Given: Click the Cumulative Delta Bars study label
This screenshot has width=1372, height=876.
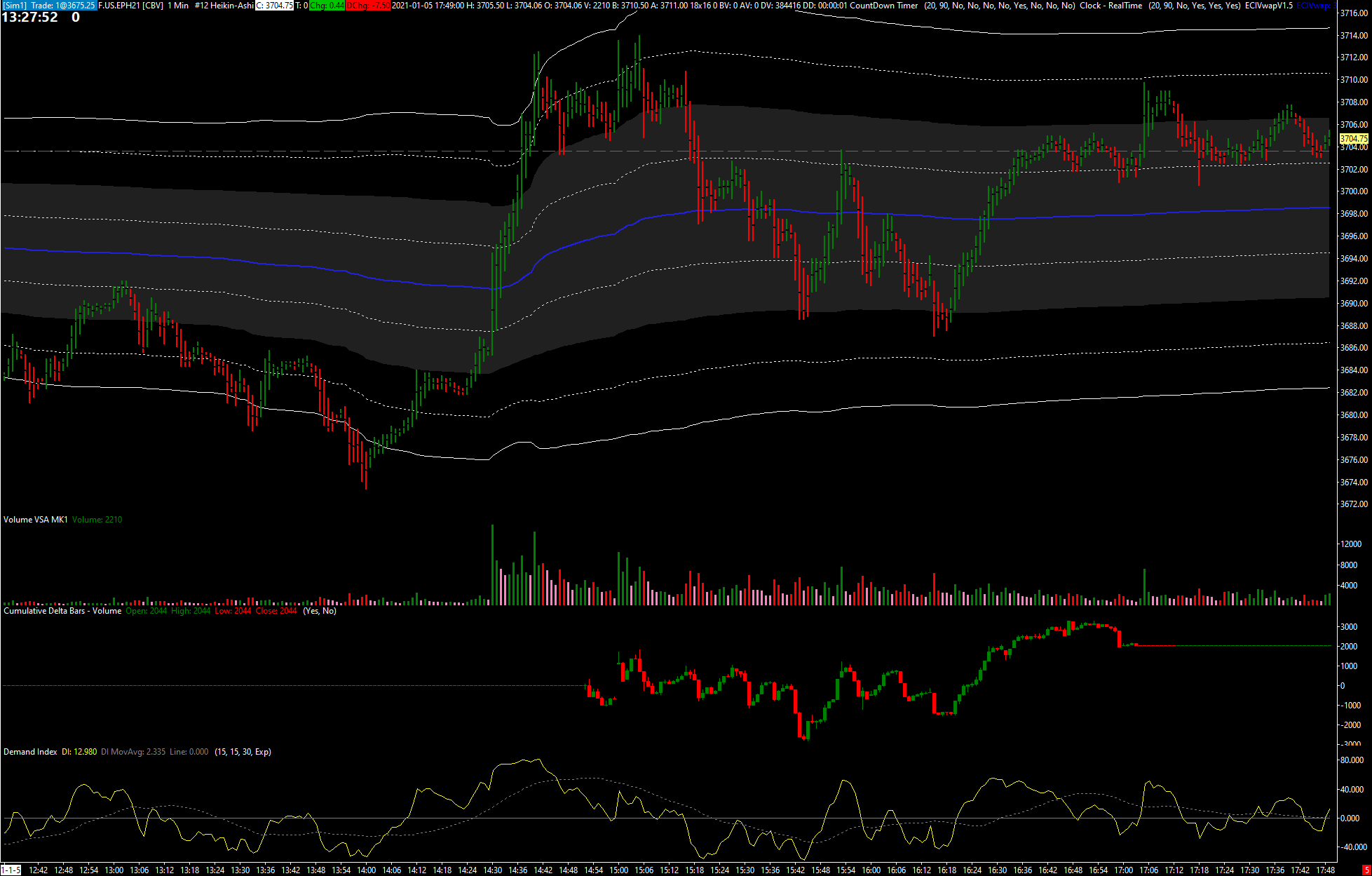Looking at the screenshot, I should coord(62,611).
